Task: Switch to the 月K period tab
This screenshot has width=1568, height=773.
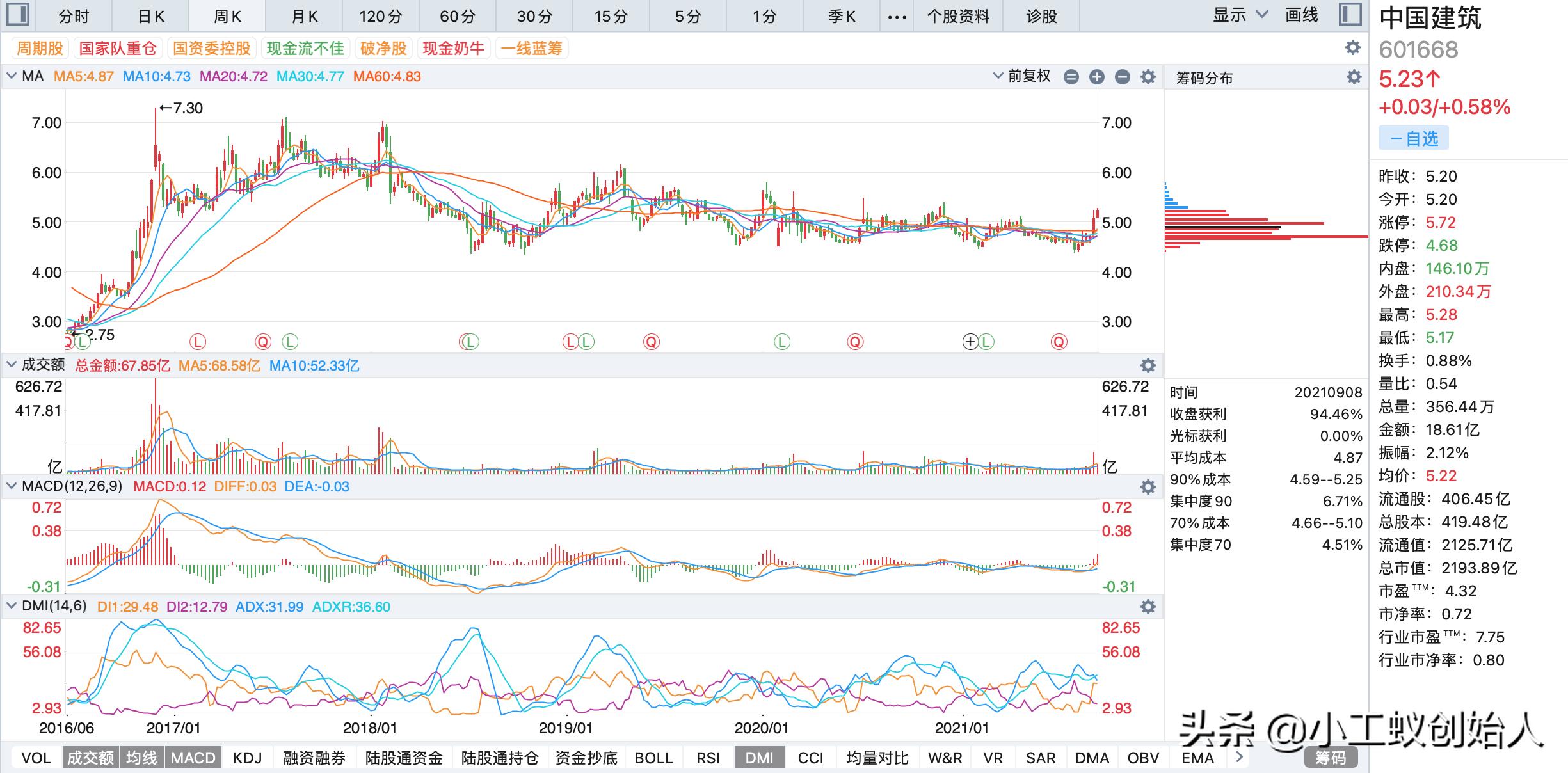Action: click(305, 15)
